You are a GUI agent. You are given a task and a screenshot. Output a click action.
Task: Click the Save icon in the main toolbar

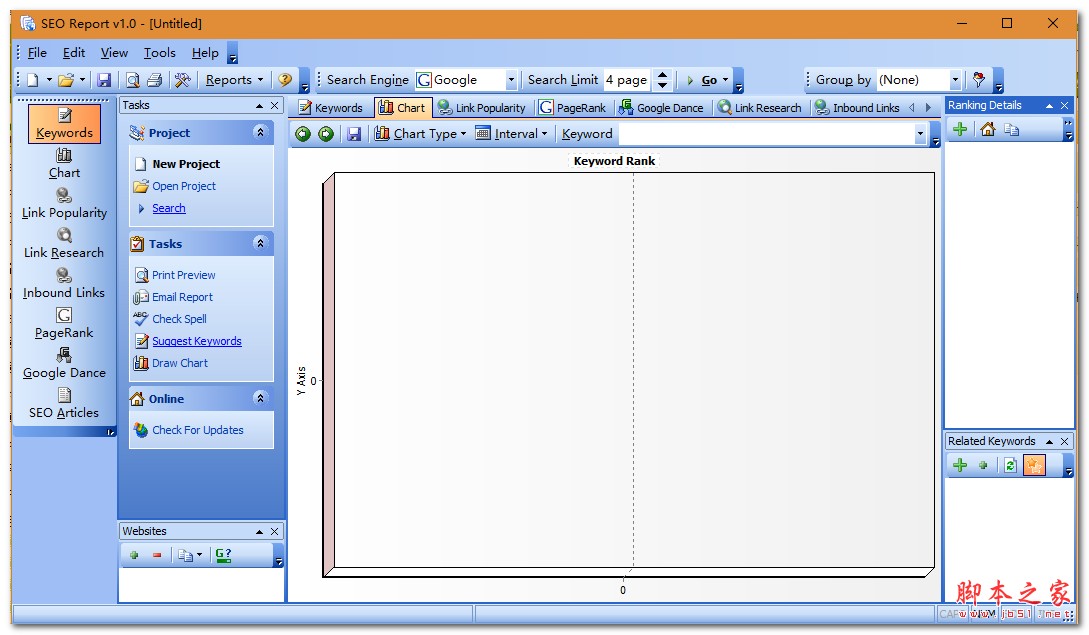pos(104,80)
